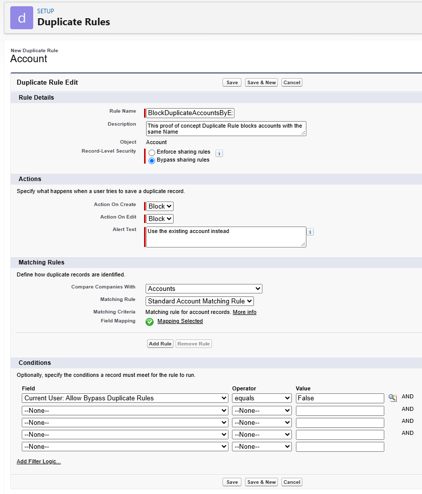Open second condition row Operator dropdown

(x=262, y=411)
